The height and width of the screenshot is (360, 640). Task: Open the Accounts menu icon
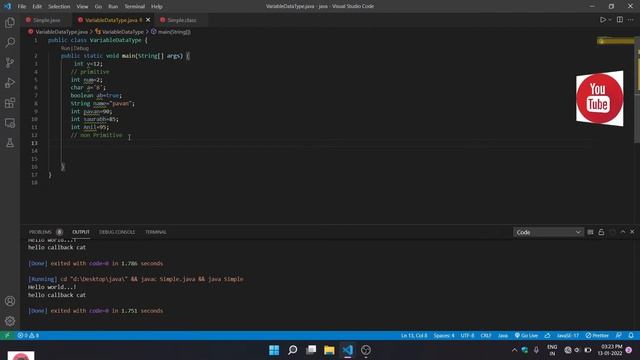(10, 301)
